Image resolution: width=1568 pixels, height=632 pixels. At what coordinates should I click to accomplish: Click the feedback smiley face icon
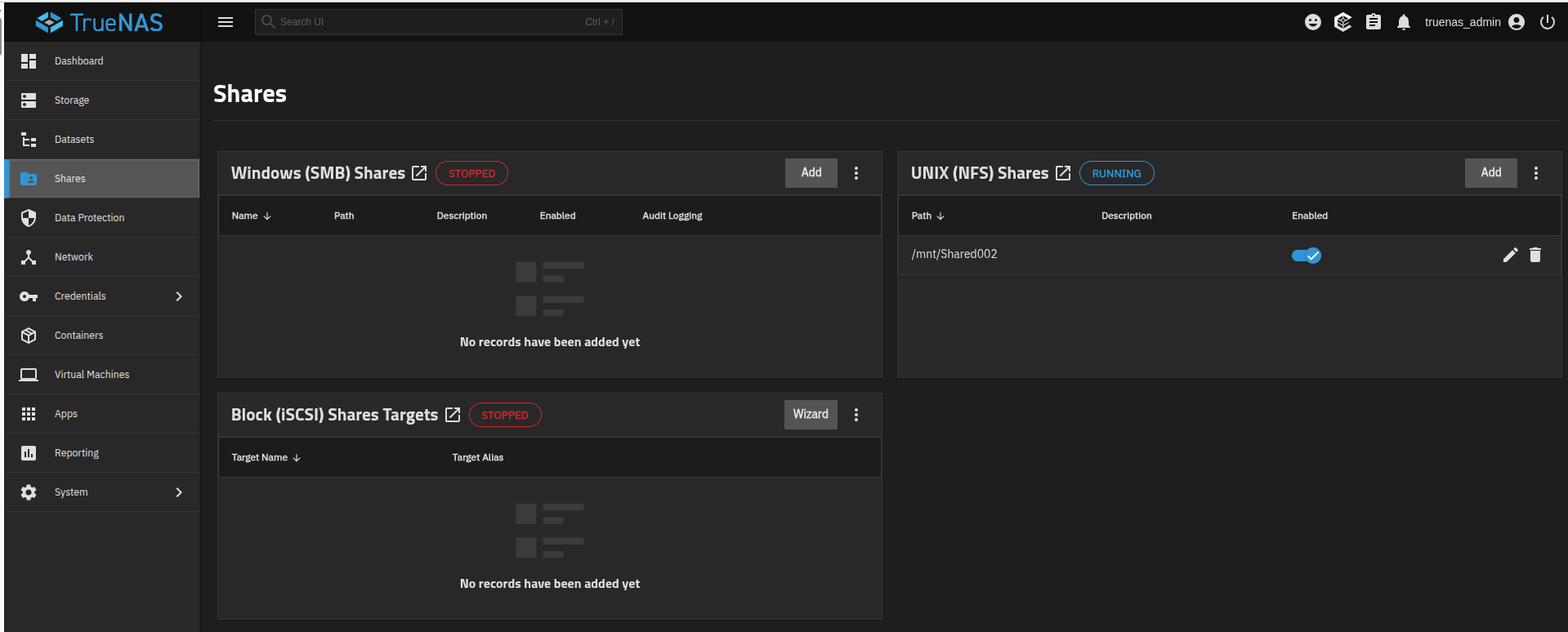(1312, 22)
